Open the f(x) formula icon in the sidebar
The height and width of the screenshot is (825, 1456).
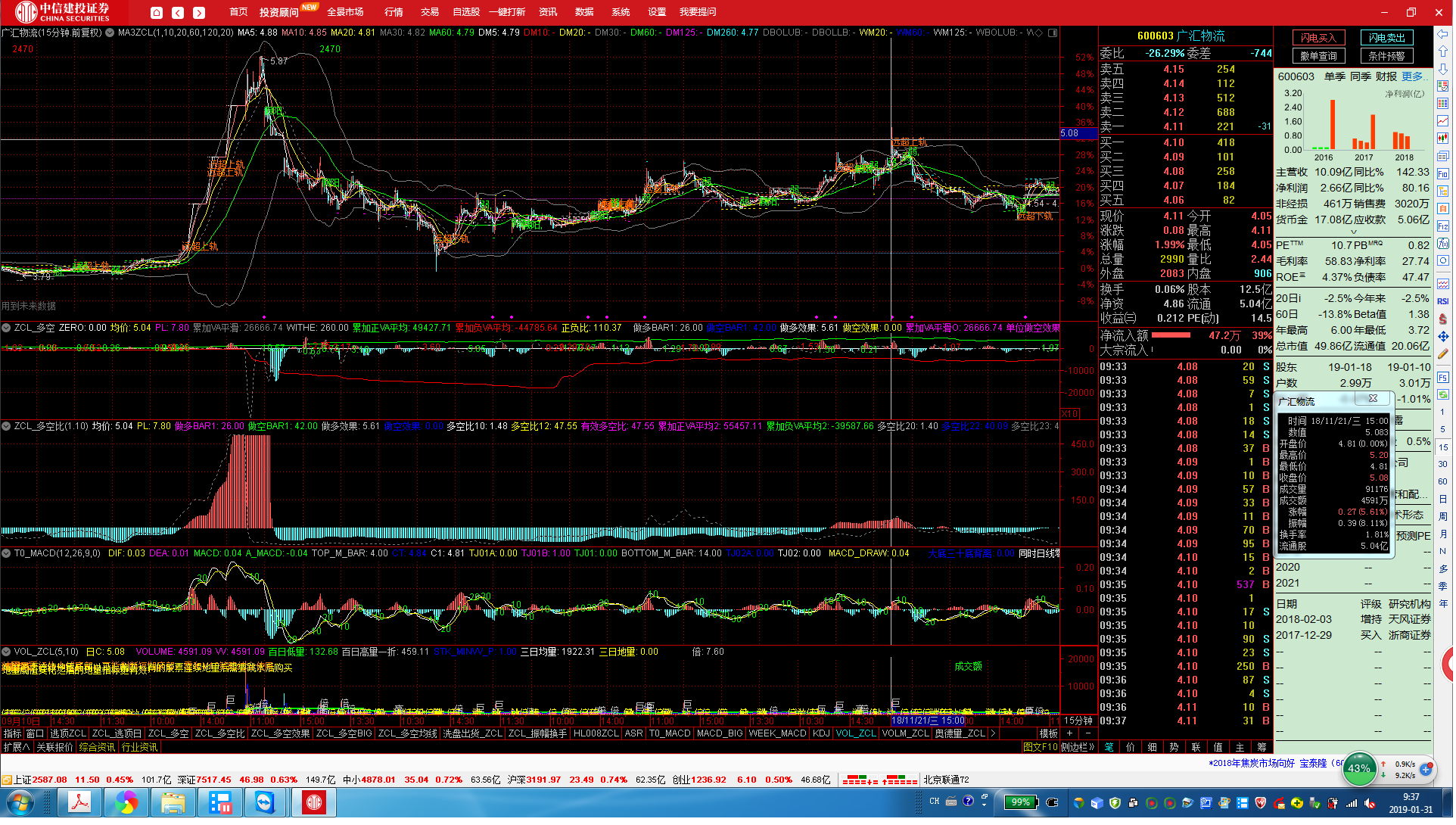tap(1443, 244)
